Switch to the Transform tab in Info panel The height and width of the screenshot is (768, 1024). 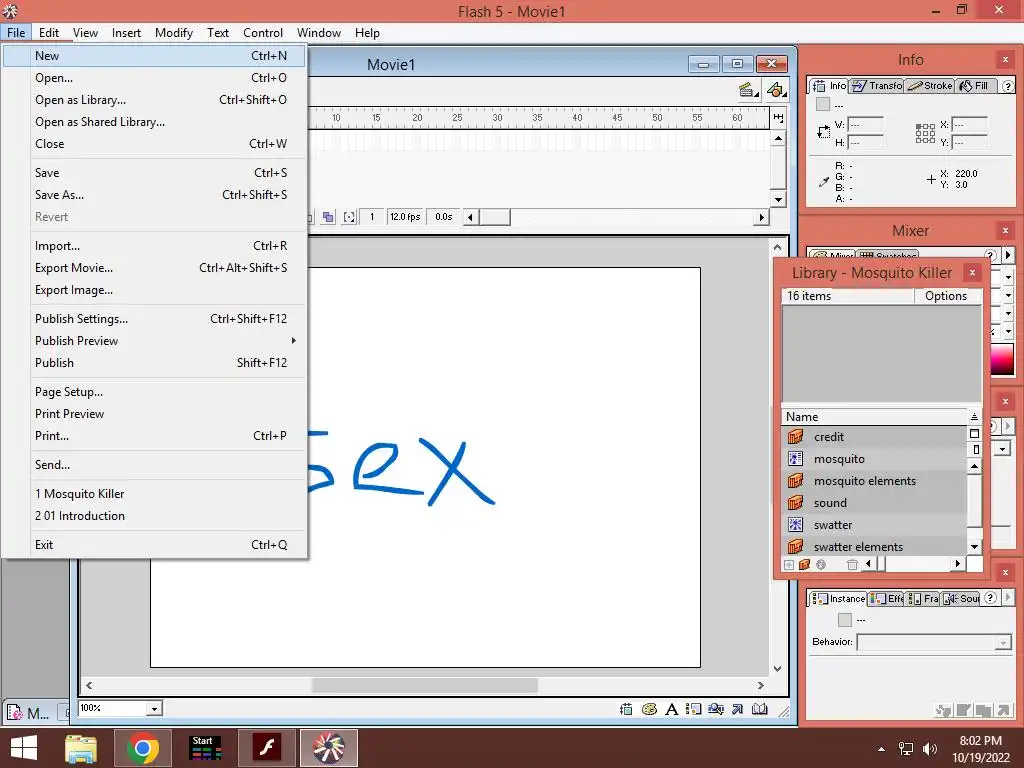tap(878, 86)
